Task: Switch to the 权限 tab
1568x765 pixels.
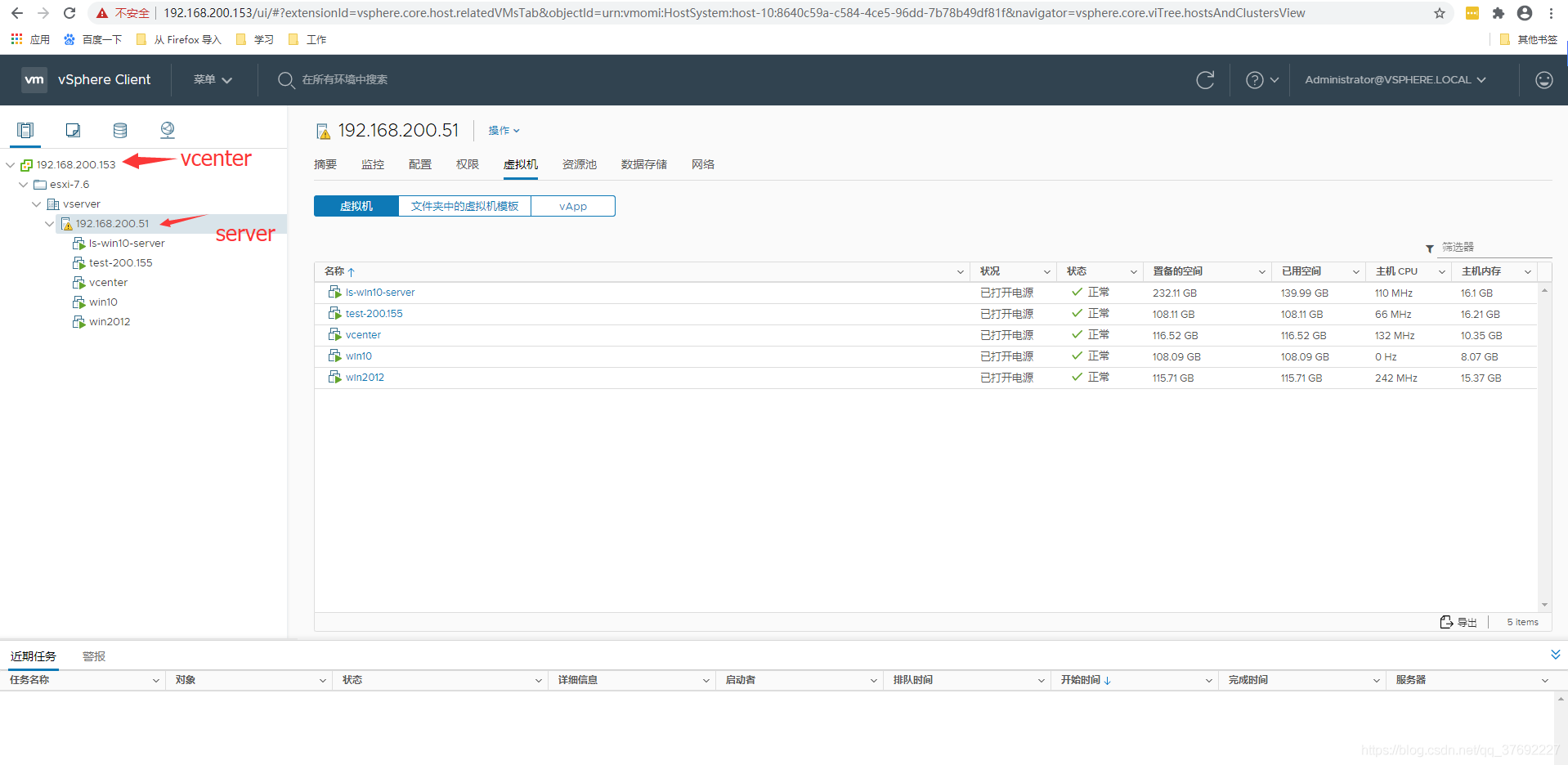Action: (468, 164)
